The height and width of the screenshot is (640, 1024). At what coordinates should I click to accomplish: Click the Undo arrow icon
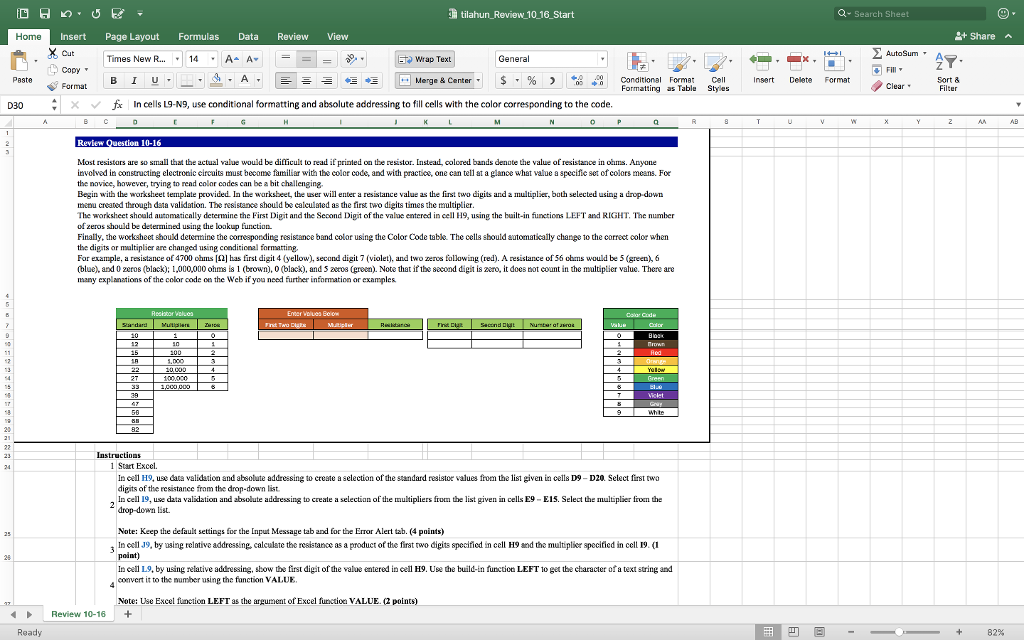pyautogui.click(x=66, y=13)
